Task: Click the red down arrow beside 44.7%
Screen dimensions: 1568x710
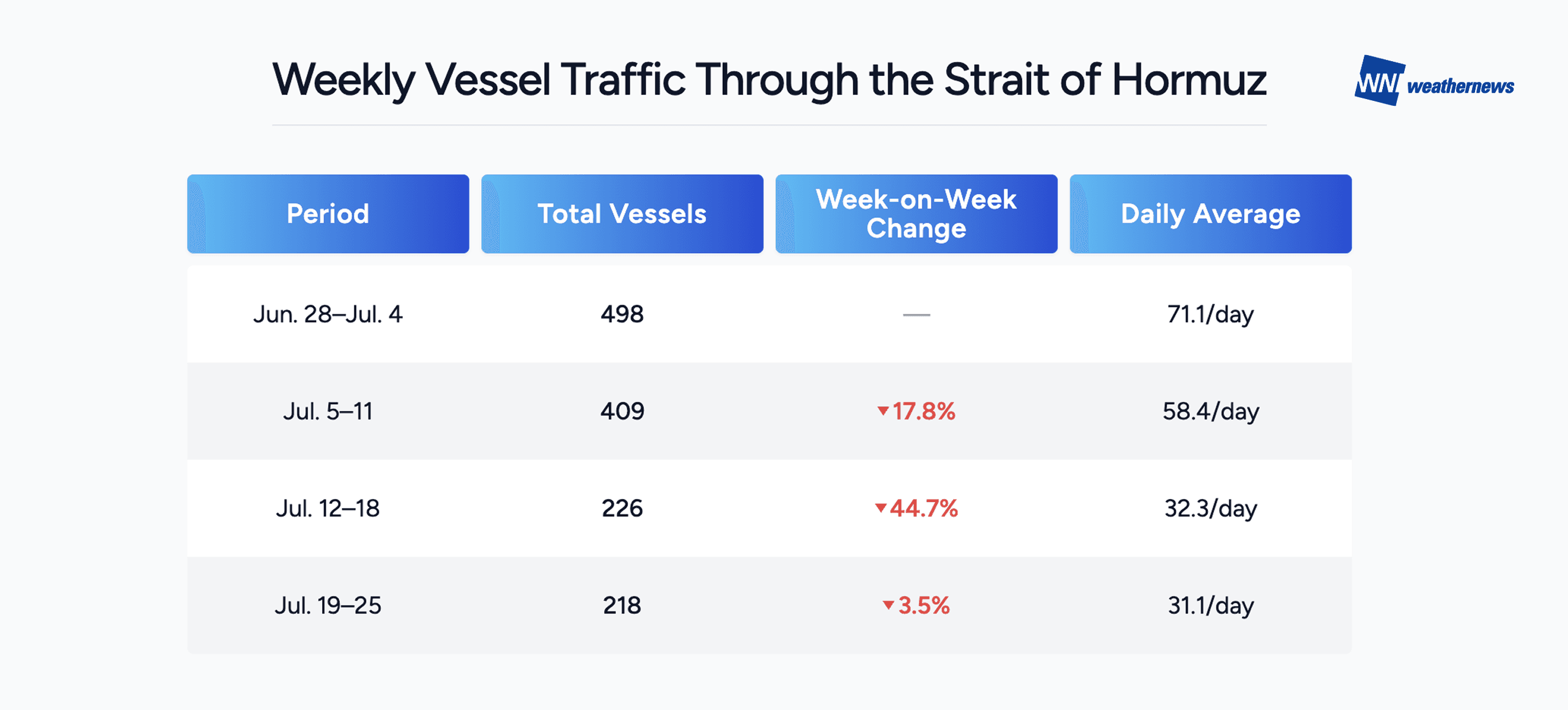Action: 881,508
